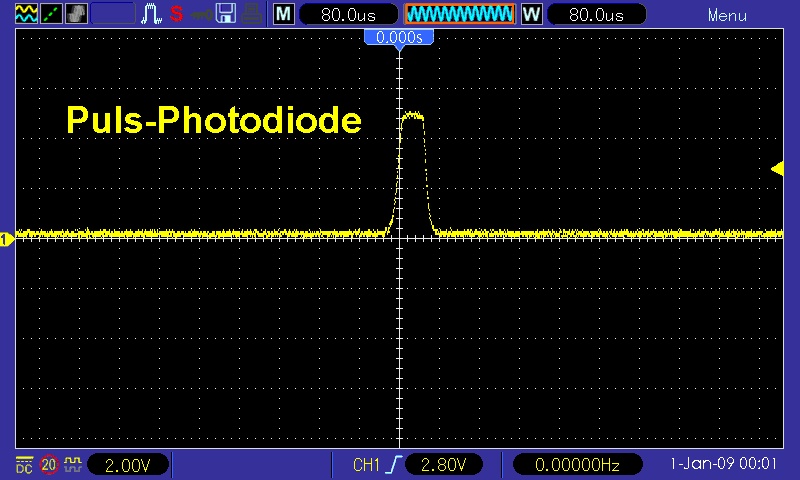Click the waveform memory position bar
Image resolution: width=800 pixels, height=480 pixels.
pyautogui.click(x=459, y=15)
